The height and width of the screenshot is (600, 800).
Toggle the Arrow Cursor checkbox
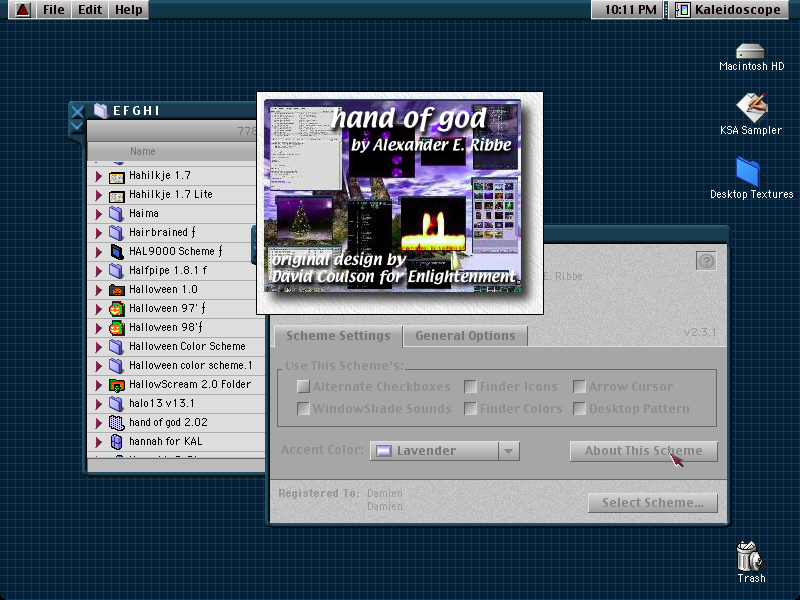tap(579, 386)
